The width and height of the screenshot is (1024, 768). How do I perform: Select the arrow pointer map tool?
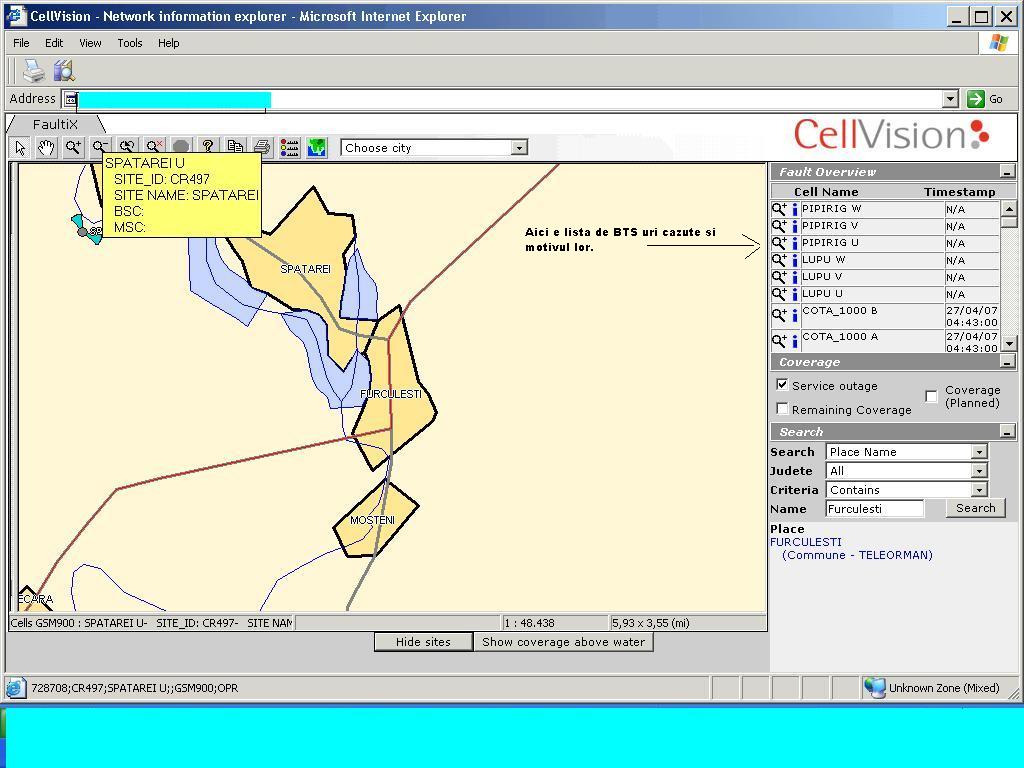(x=20, y=148)
